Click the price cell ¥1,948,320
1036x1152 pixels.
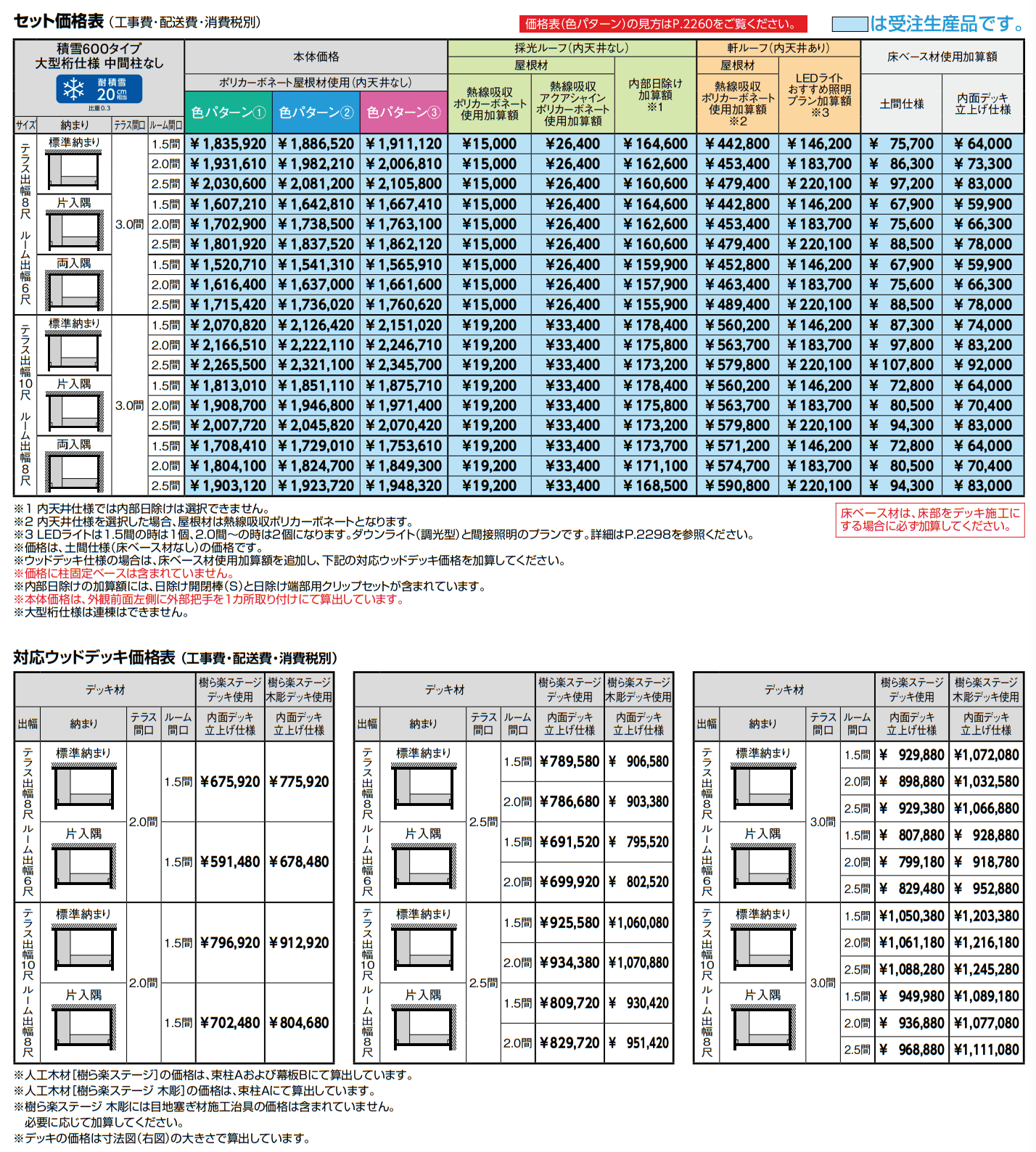pos(404,485)
